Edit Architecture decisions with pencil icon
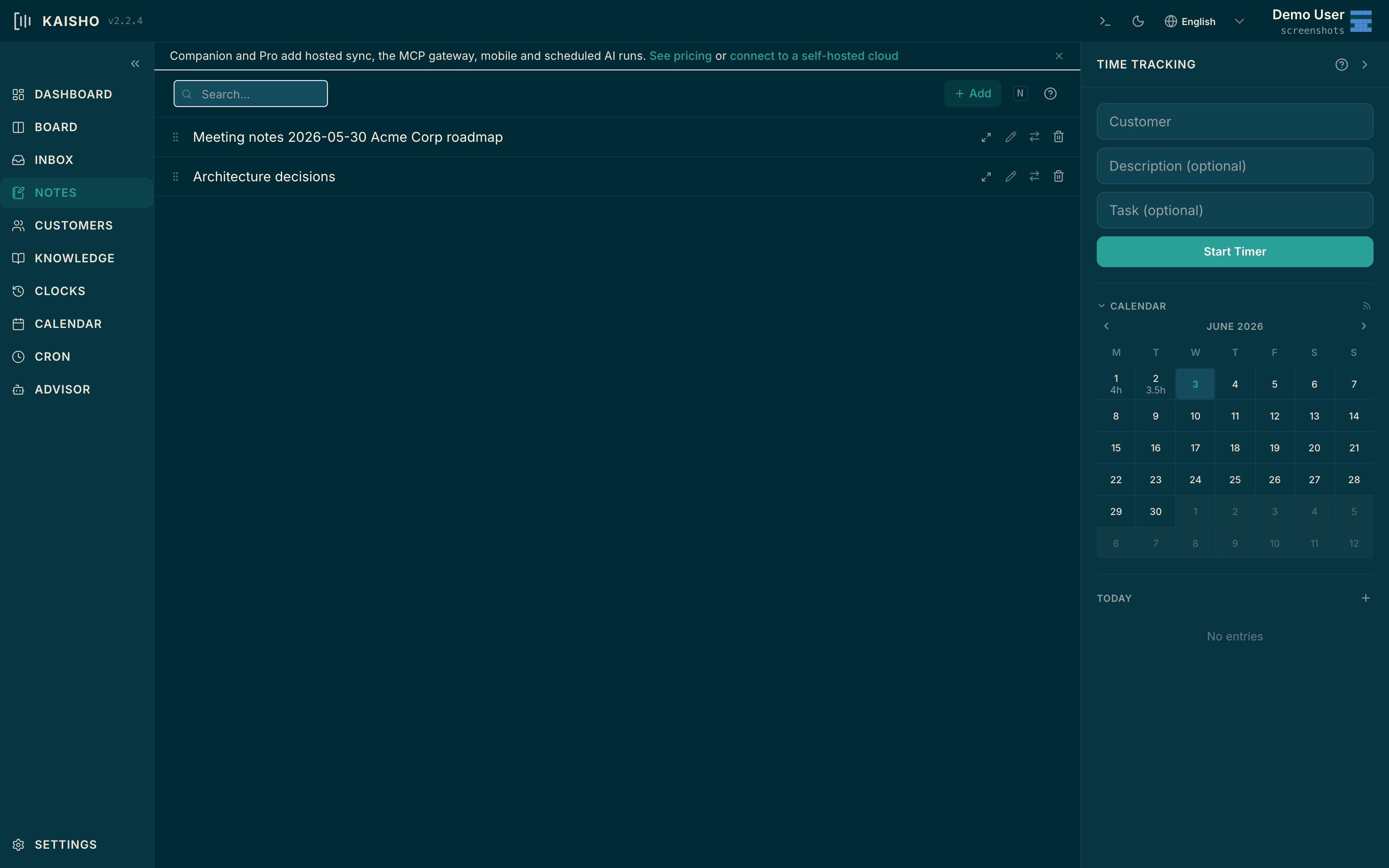 [1011, 176]
